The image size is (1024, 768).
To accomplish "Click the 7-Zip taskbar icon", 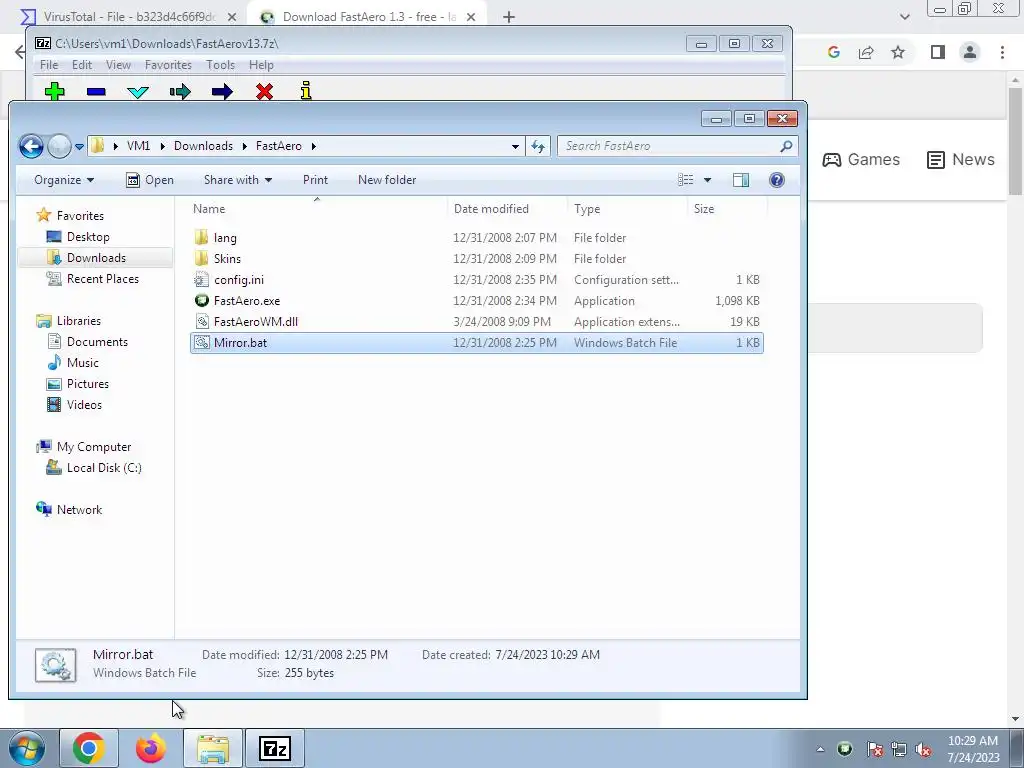I will tap(274, 748).
